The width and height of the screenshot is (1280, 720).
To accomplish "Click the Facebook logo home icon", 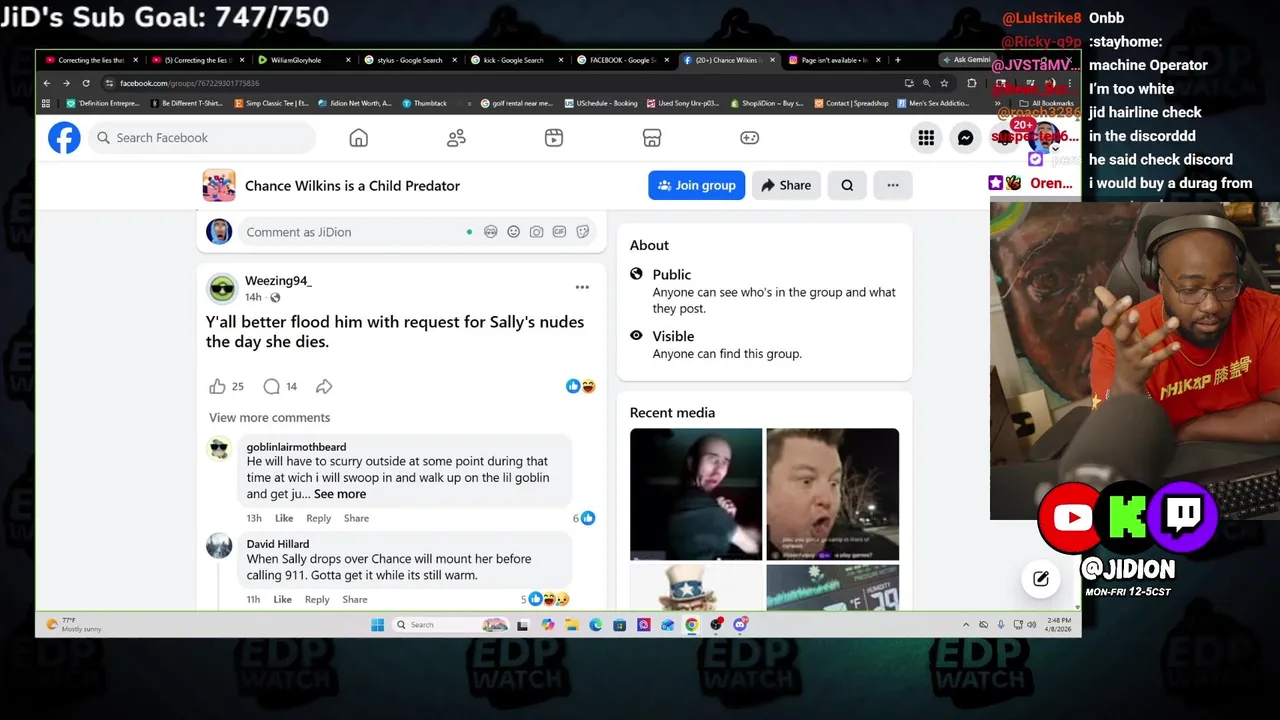I will [64, 138].
